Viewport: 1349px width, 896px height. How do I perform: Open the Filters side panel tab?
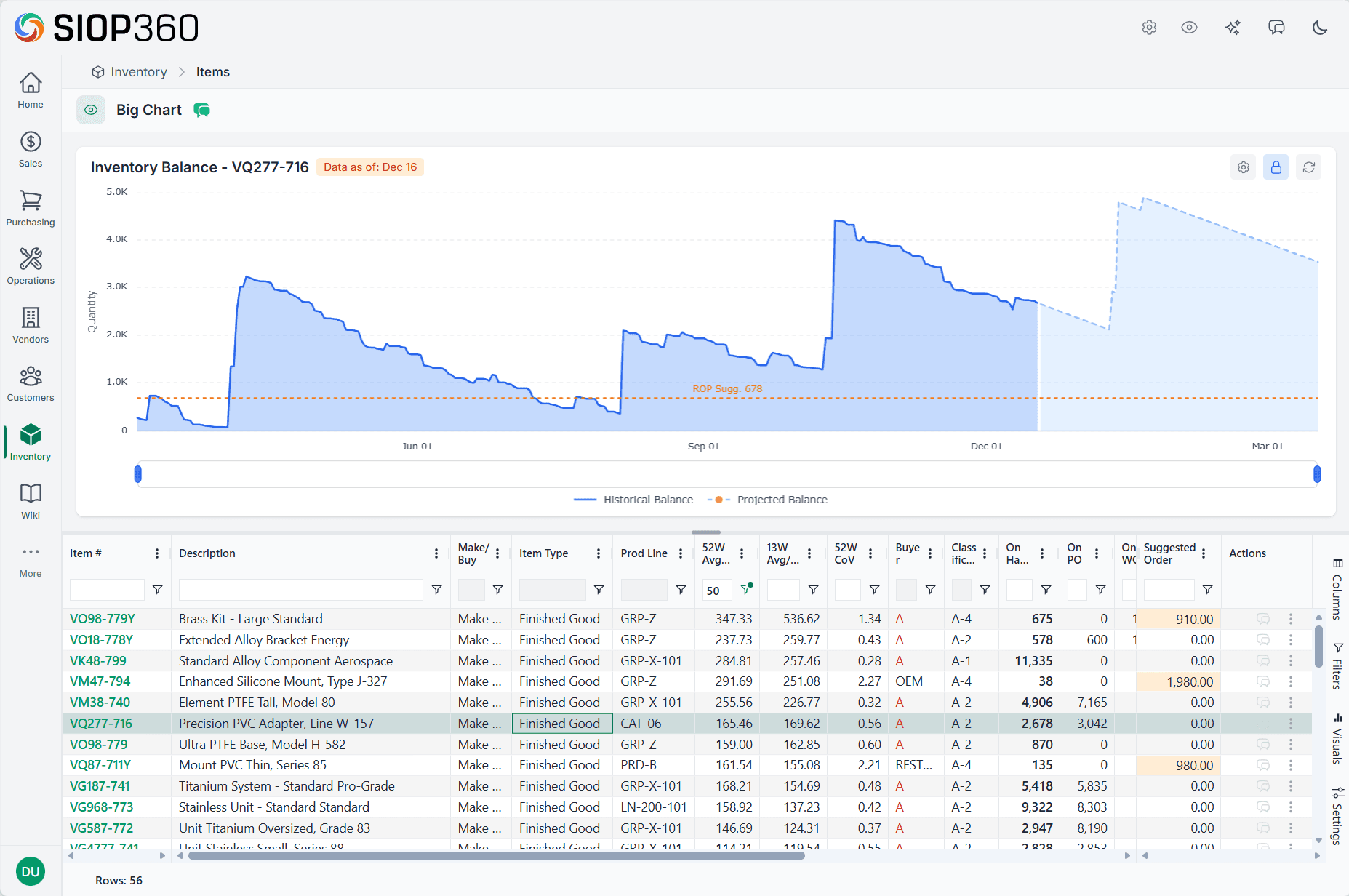pyautogui.click(x=1337, y=665)
